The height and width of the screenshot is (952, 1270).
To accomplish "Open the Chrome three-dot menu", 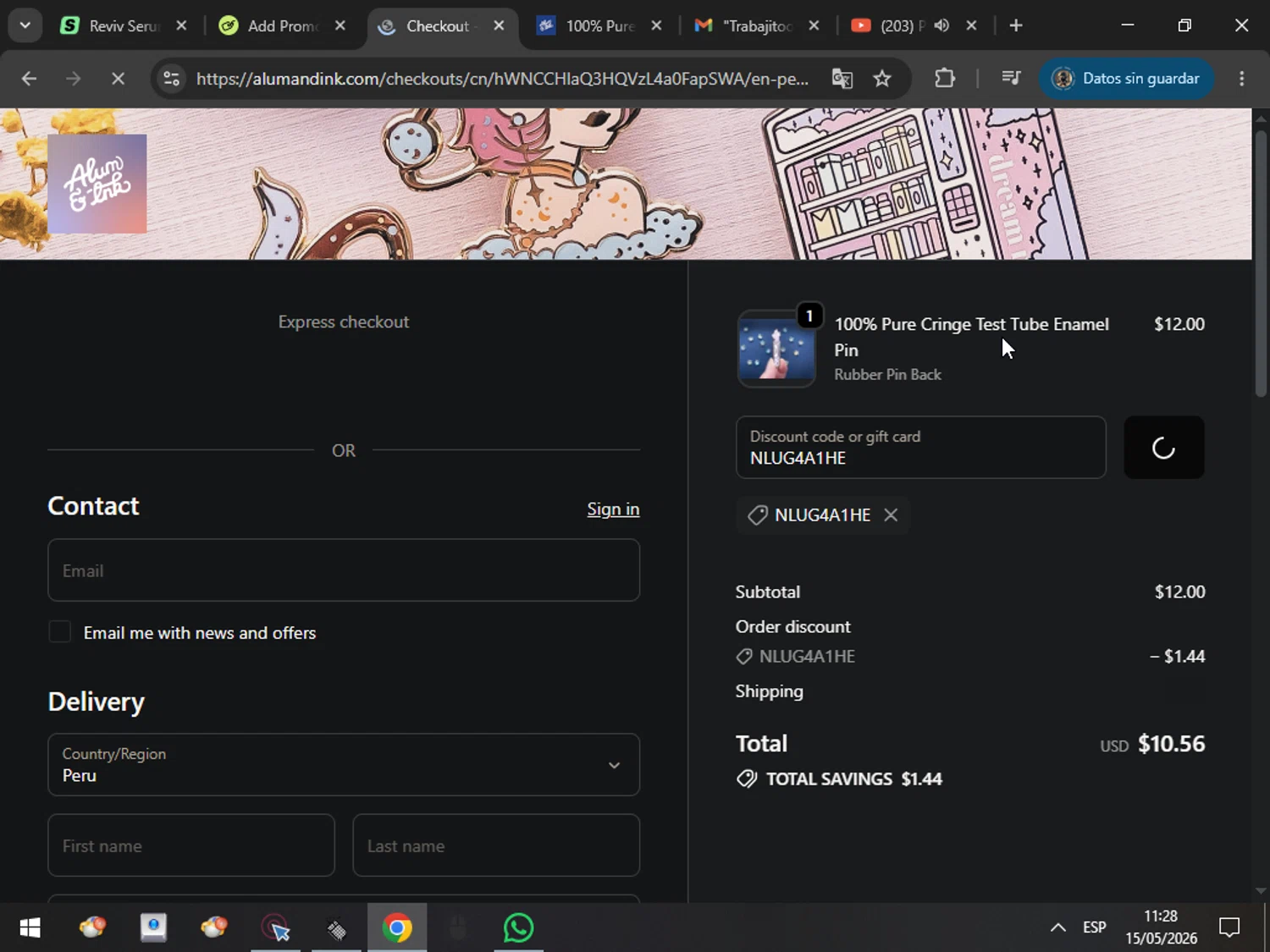I will pos(1242,79).
